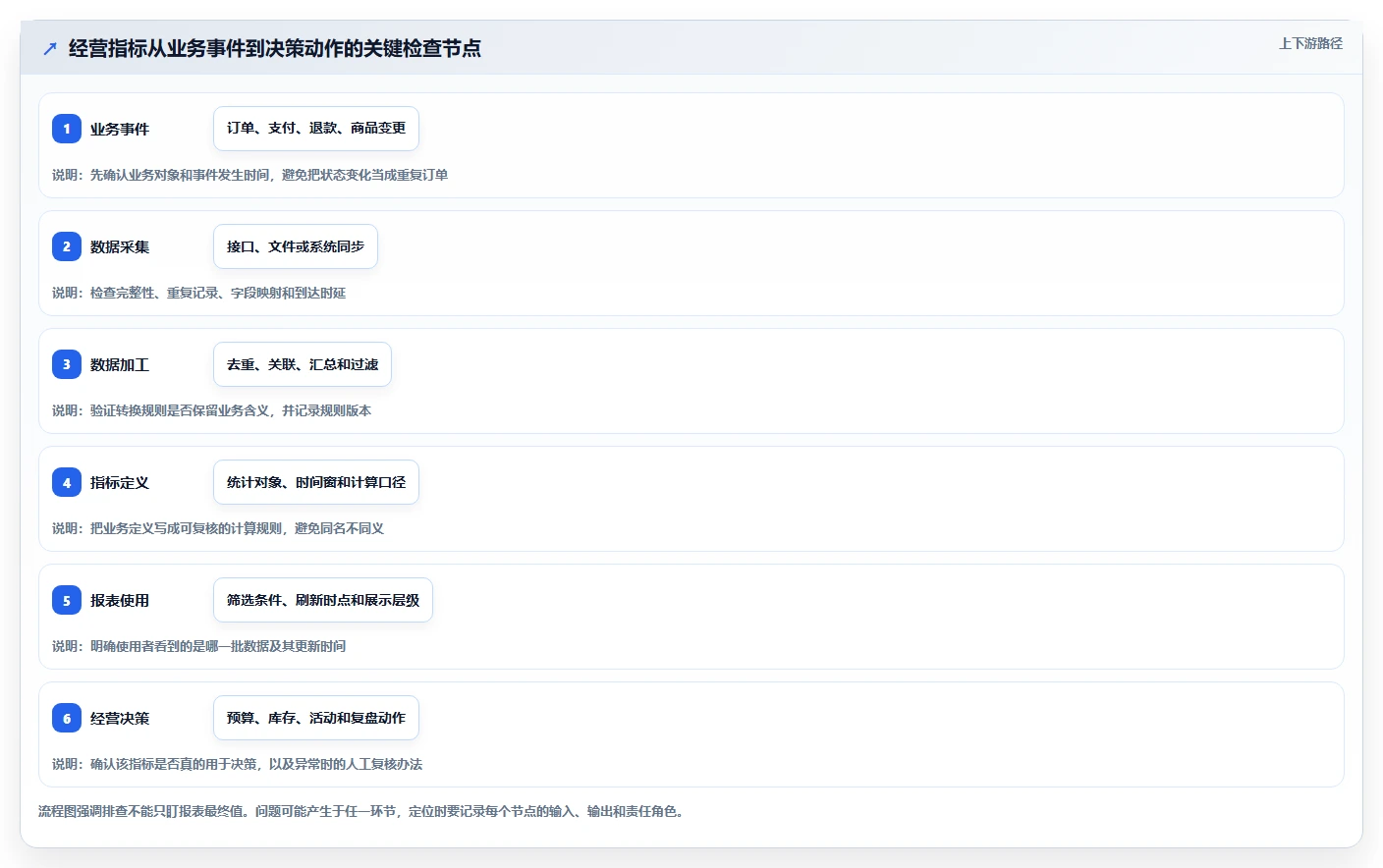
Task: Click the 报表使用 step label
Action: [x=120, y=600]
